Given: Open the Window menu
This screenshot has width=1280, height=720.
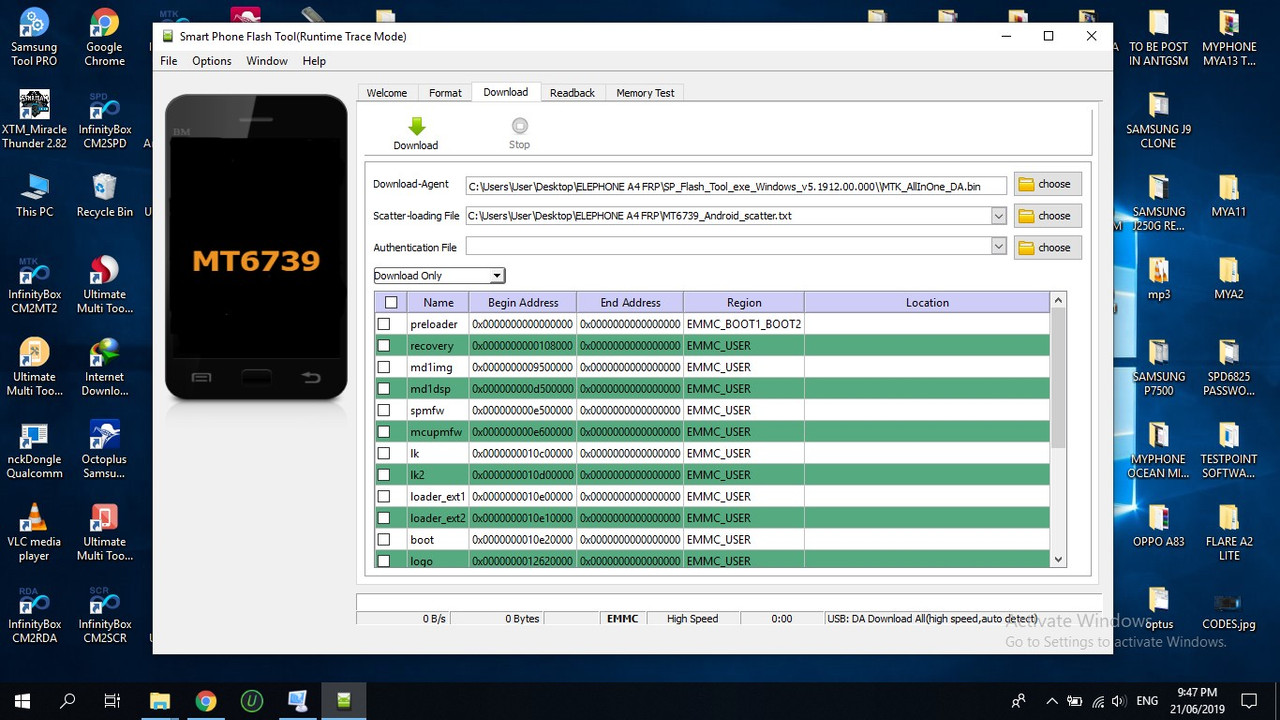Looking at the screenshot, I should coord(267,61).
